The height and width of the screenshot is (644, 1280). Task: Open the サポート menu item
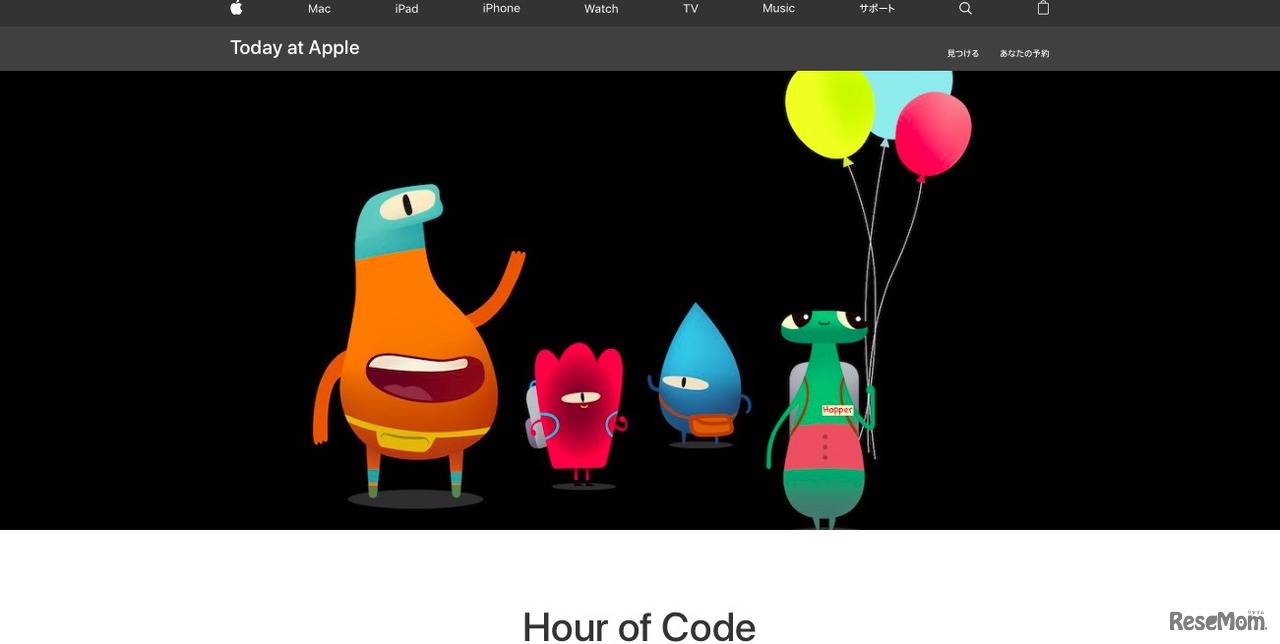[876, 9]
